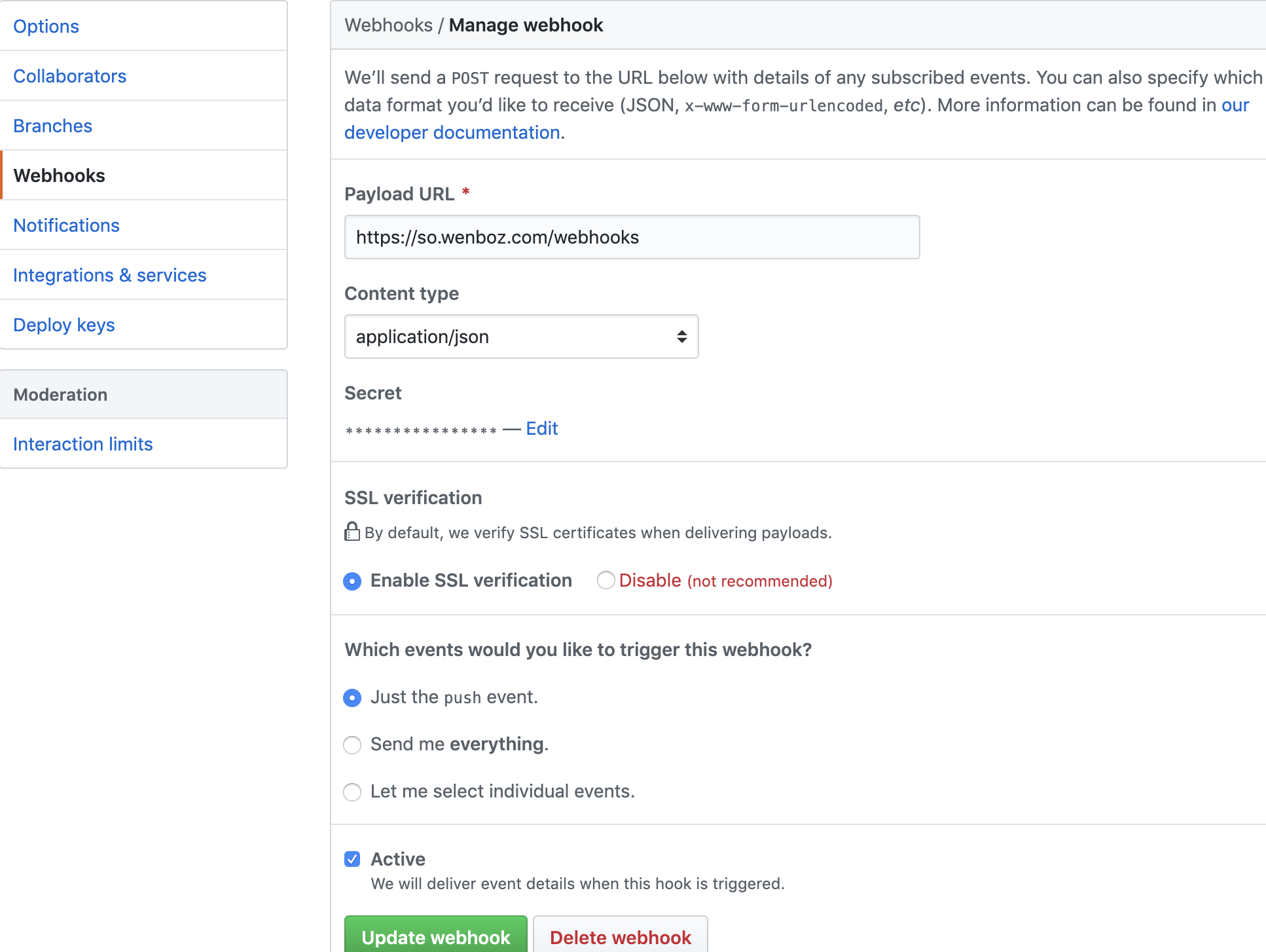This screenshot has height=952, width=1266.
Task: Select Just the push event option
Action: coord(353,697)
